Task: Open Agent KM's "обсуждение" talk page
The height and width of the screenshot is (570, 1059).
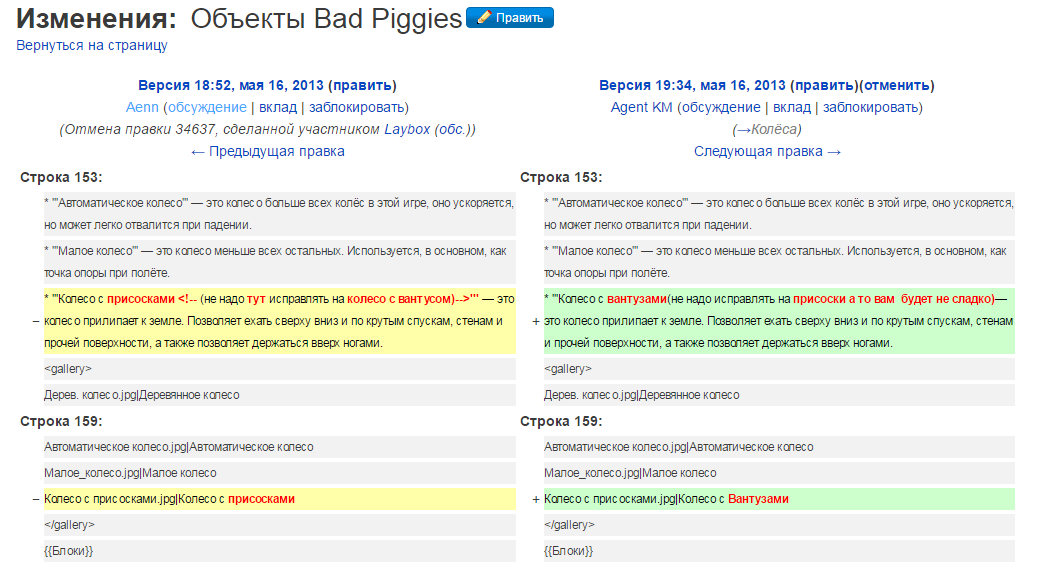Action: pyautogui.click(x=721, y=107)
